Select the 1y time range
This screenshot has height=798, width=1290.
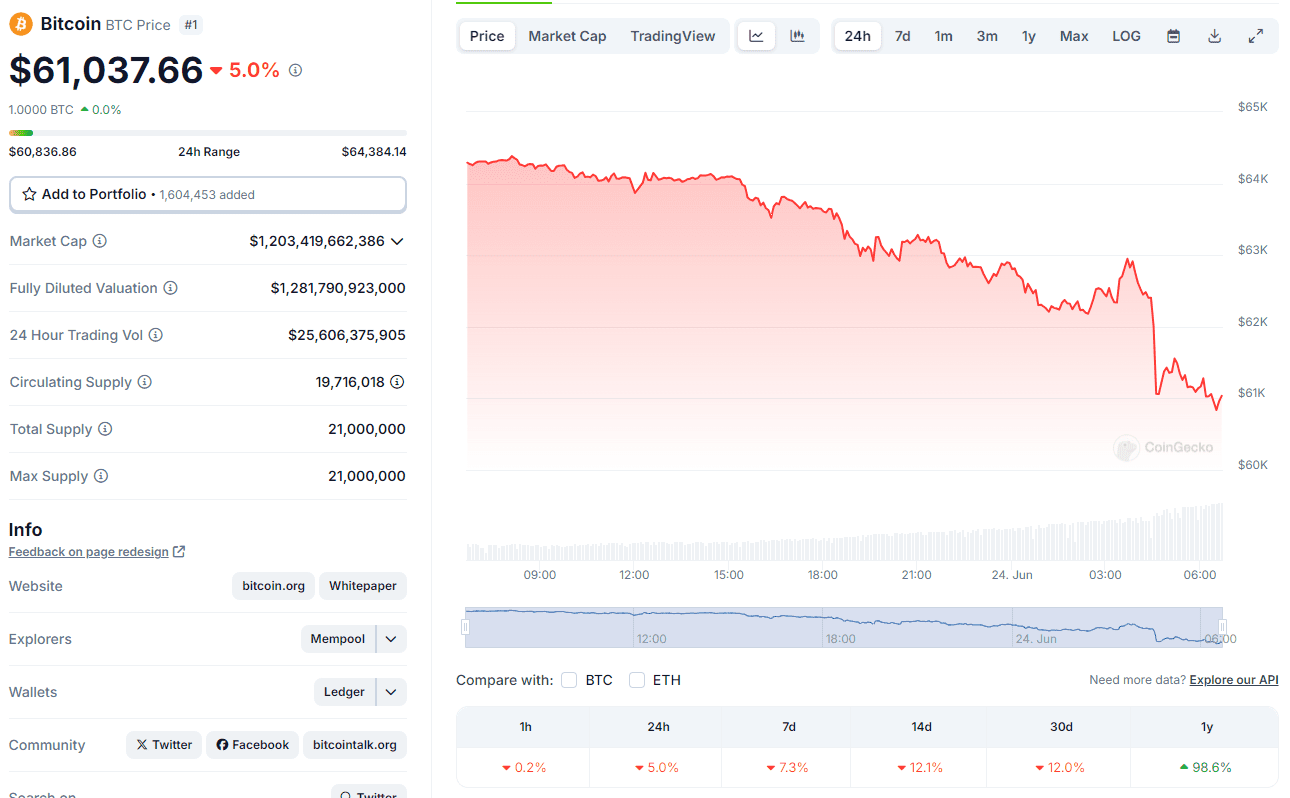(1028, 36)
